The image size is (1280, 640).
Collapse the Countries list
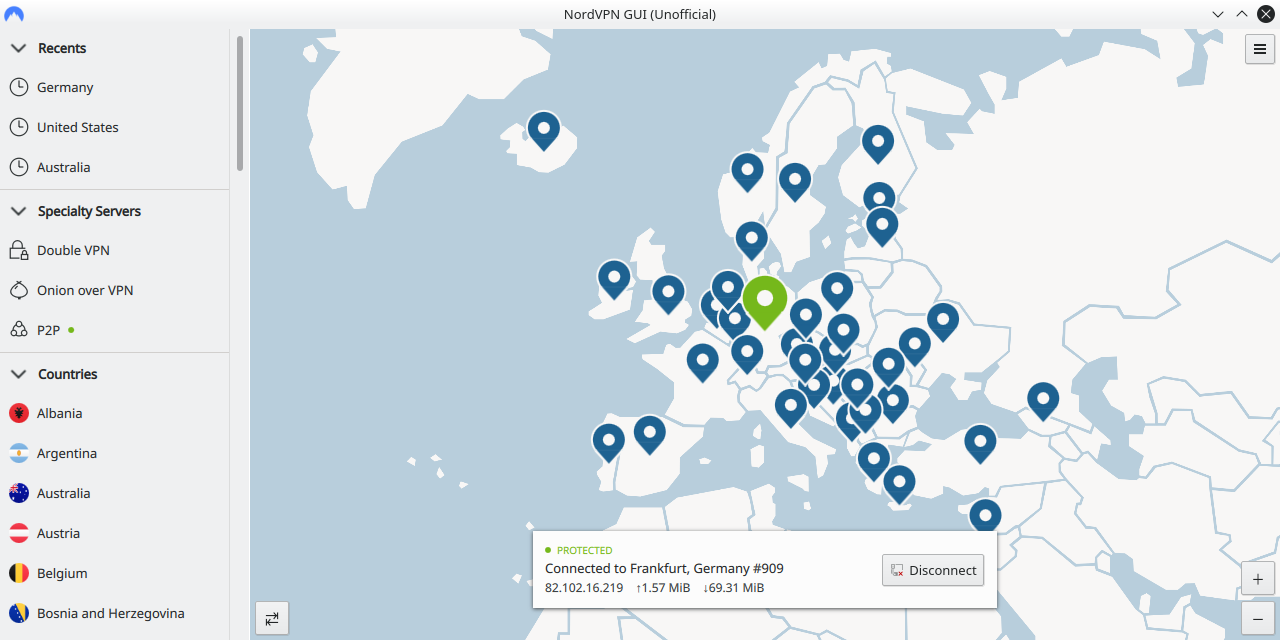point(17,374)
